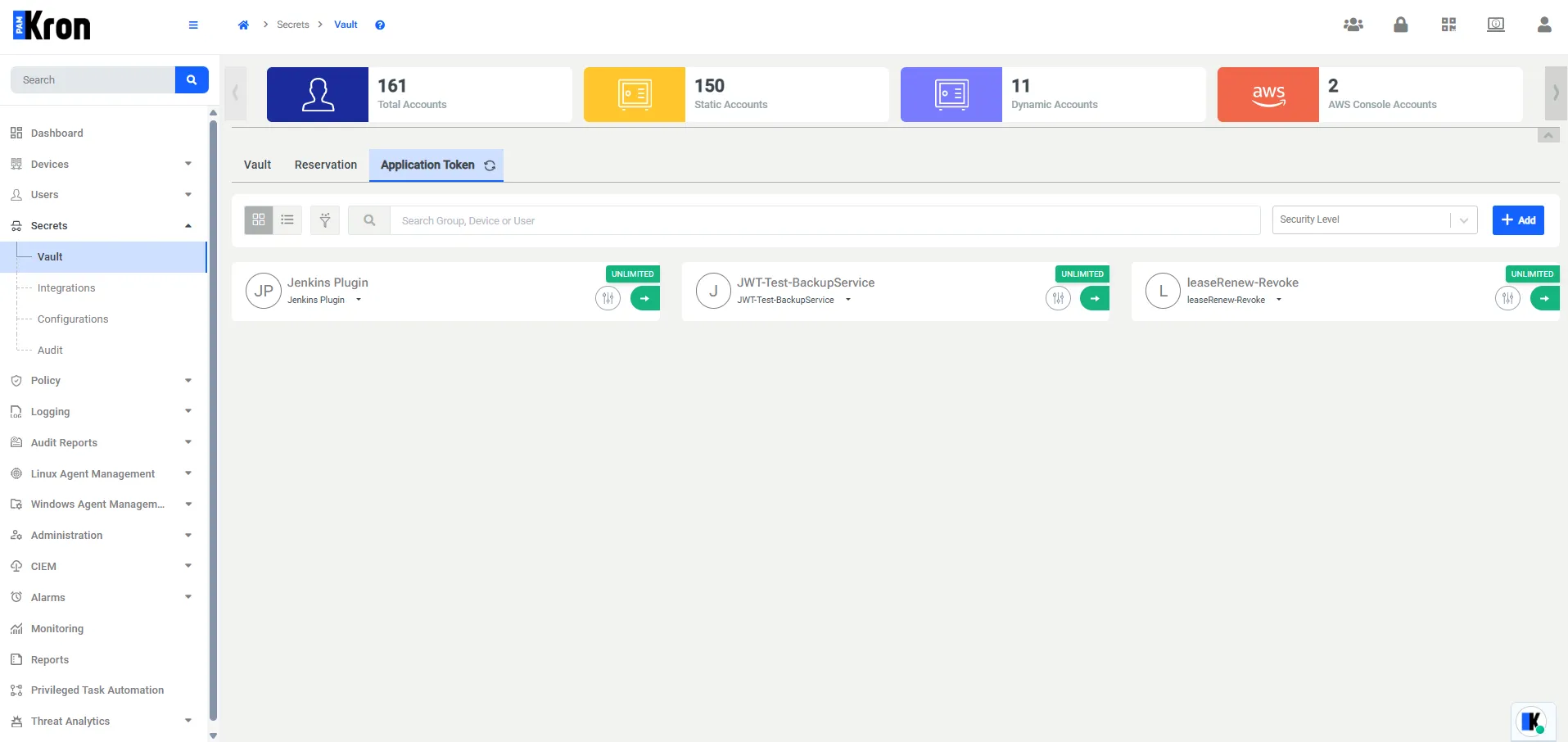Expand leaseRenew-Revoke sub-label dropdown arrow
This screenshot has width=1568, height=742.
[1279, 300]
